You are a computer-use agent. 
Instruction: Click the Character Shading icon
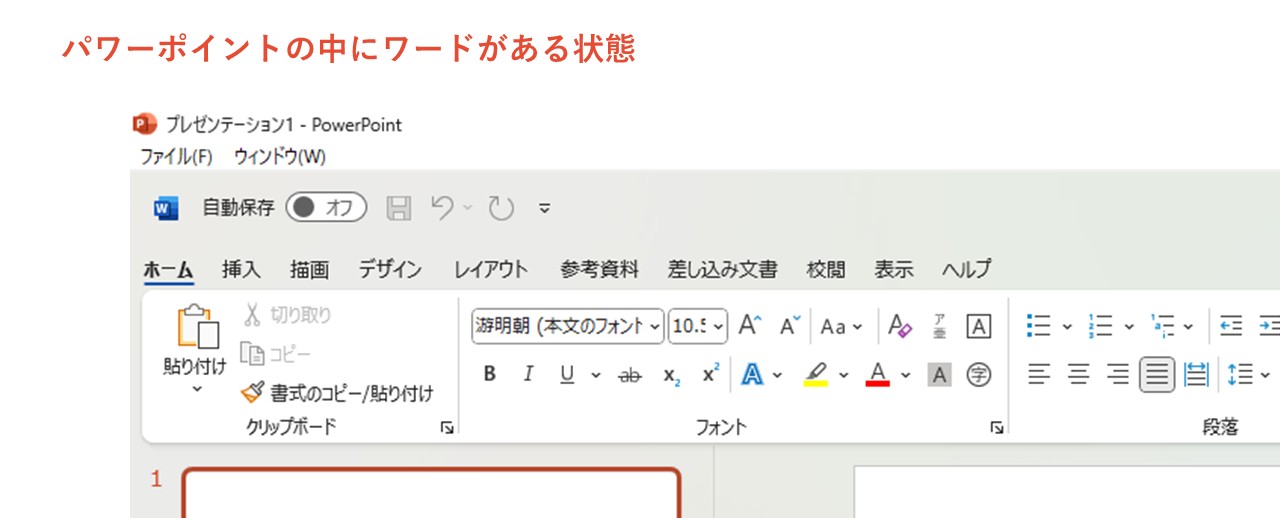(939, 375)
